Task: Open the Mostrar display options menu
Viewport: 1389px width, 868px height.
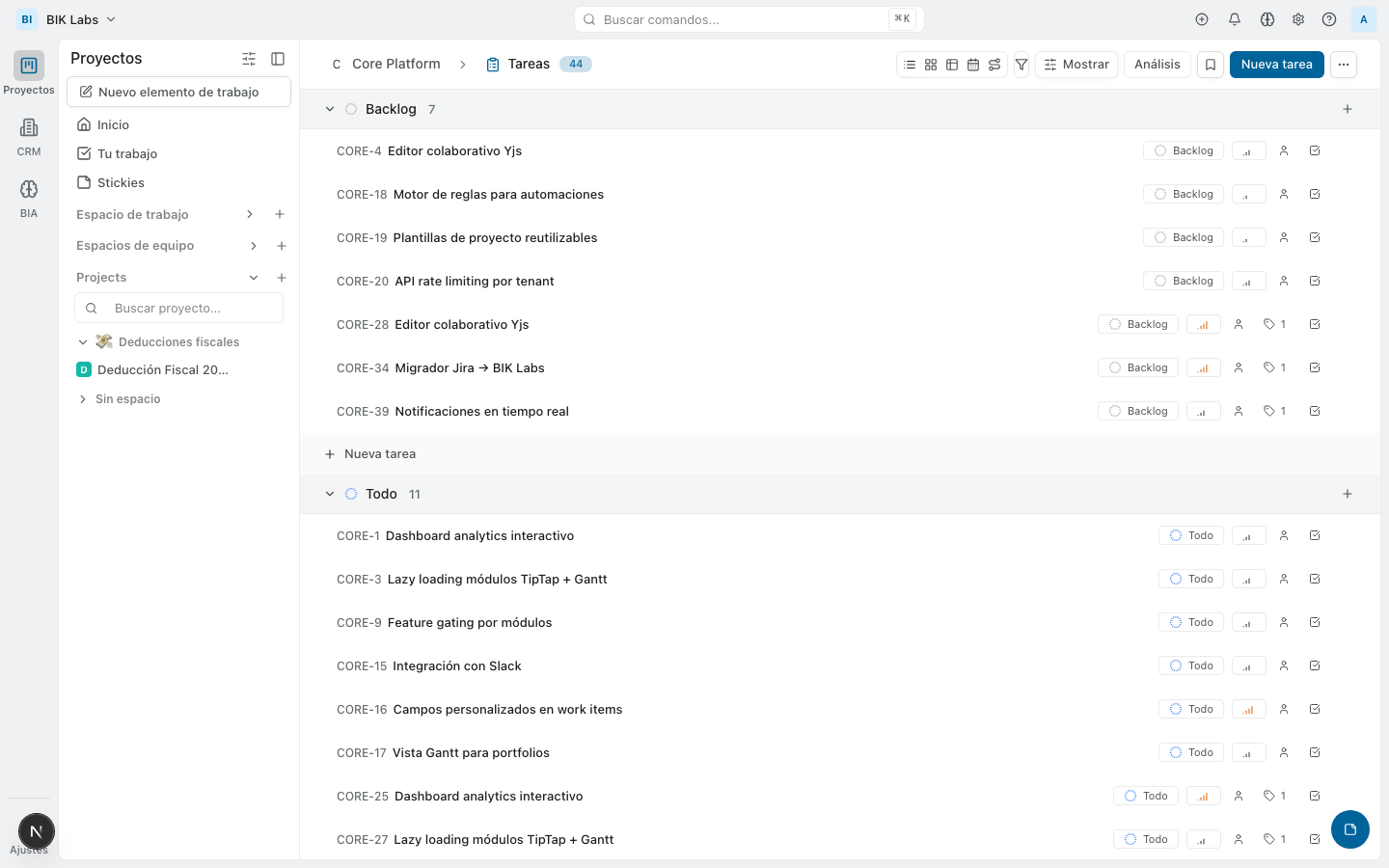Action: (1076, 64)
